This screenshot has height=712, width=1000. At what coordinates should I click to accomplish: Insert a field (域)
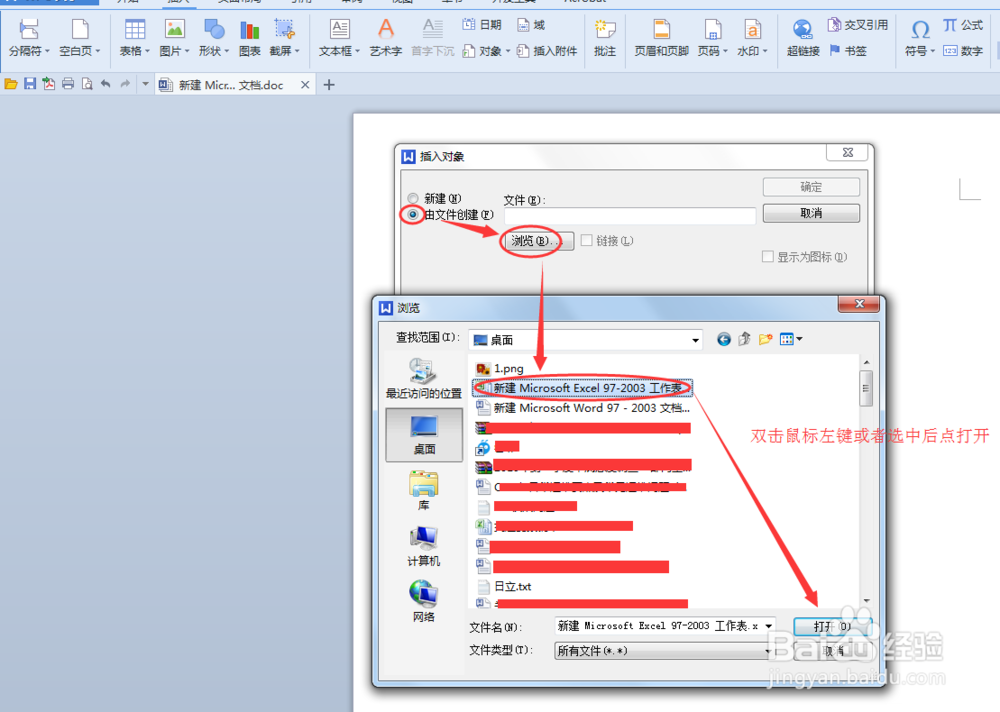[x=531, y=25]
